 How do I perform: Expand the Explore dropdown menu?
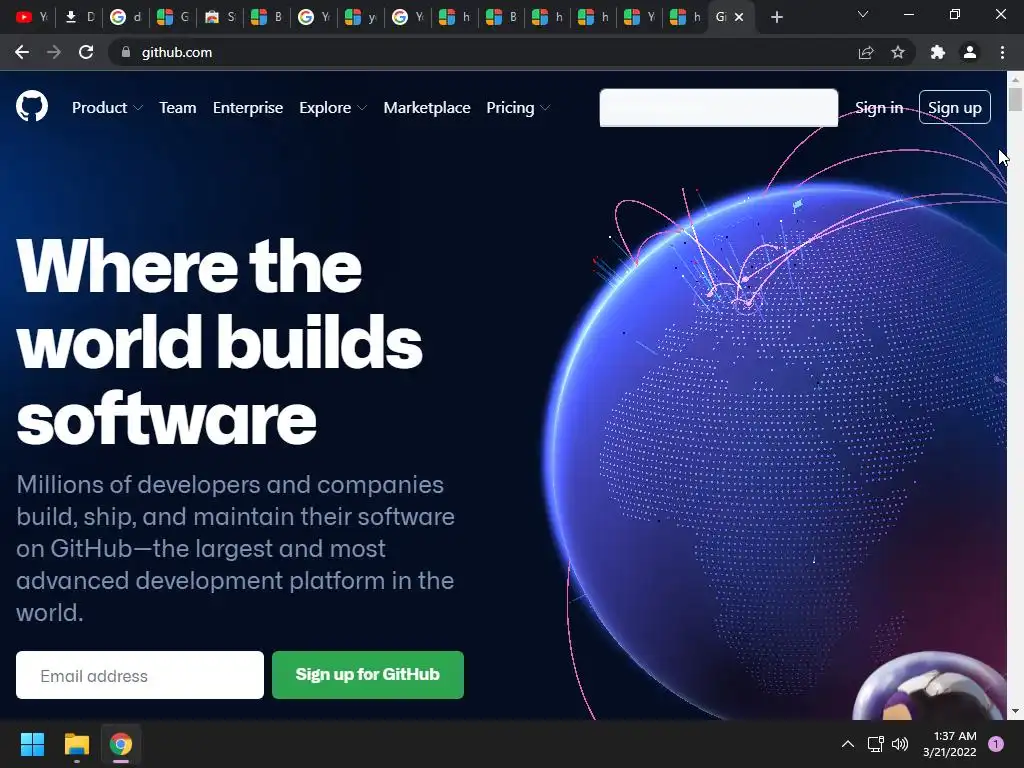[x=333, y=108]
